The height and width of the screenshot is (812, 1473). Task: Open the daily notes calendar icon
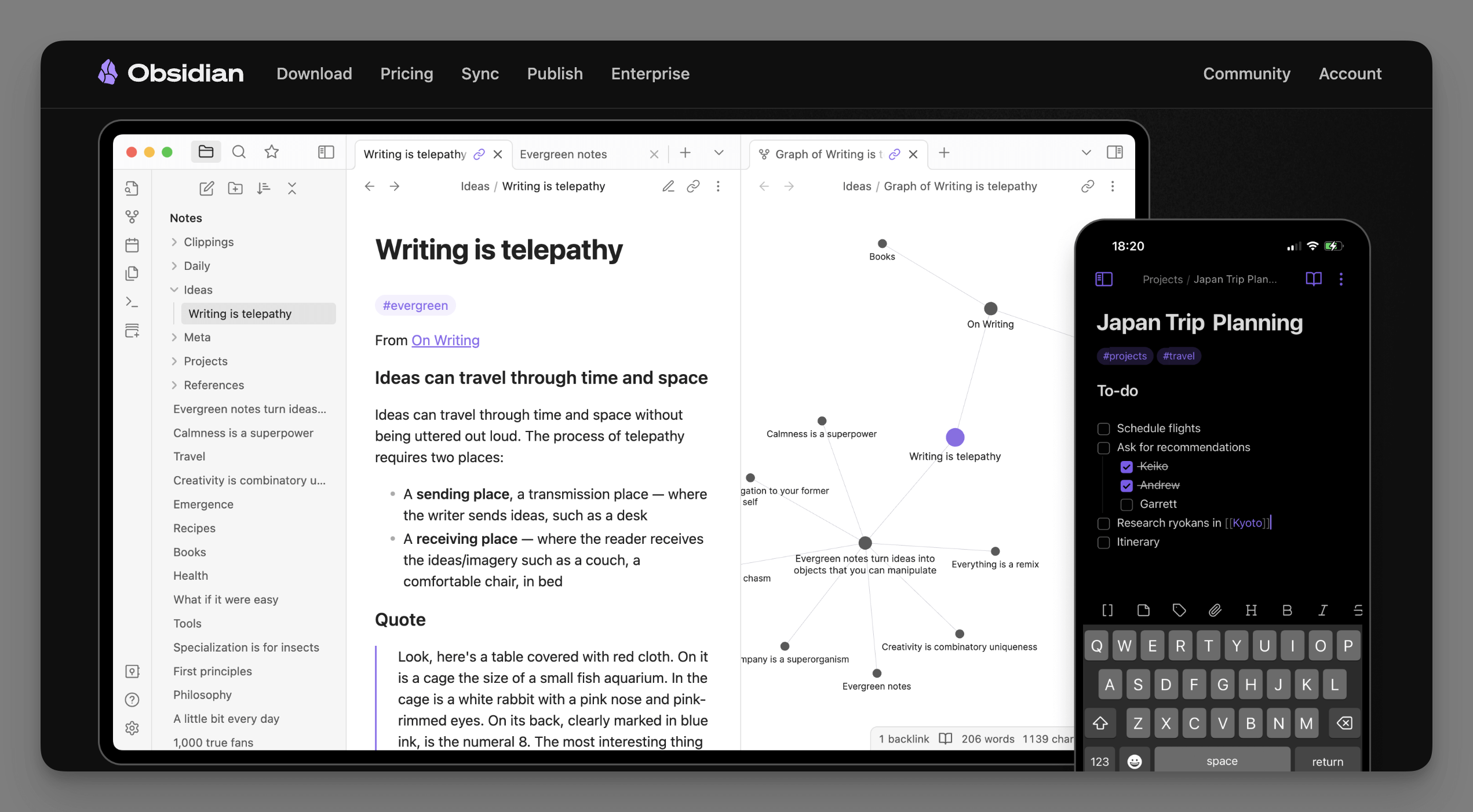(x=132, y=245)
